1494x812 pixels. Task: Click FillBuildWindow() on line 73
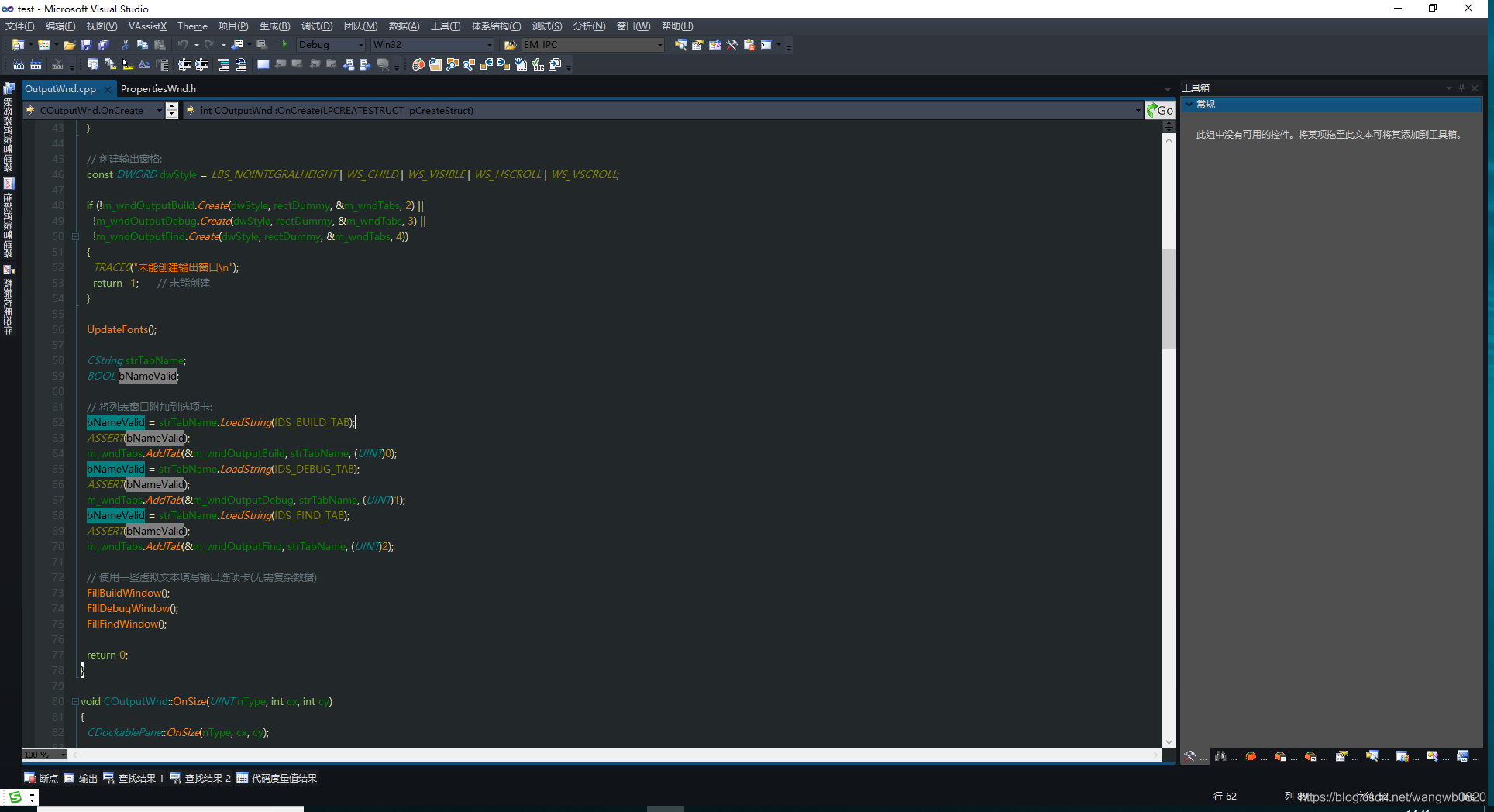coord(129,593)
